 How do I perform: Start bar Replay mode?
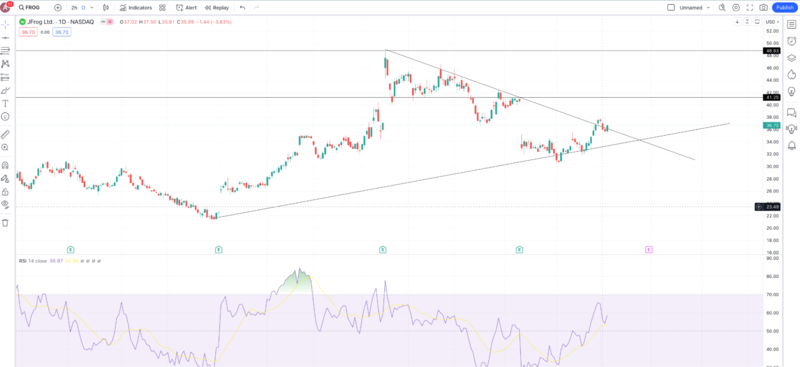coord(217,8)
